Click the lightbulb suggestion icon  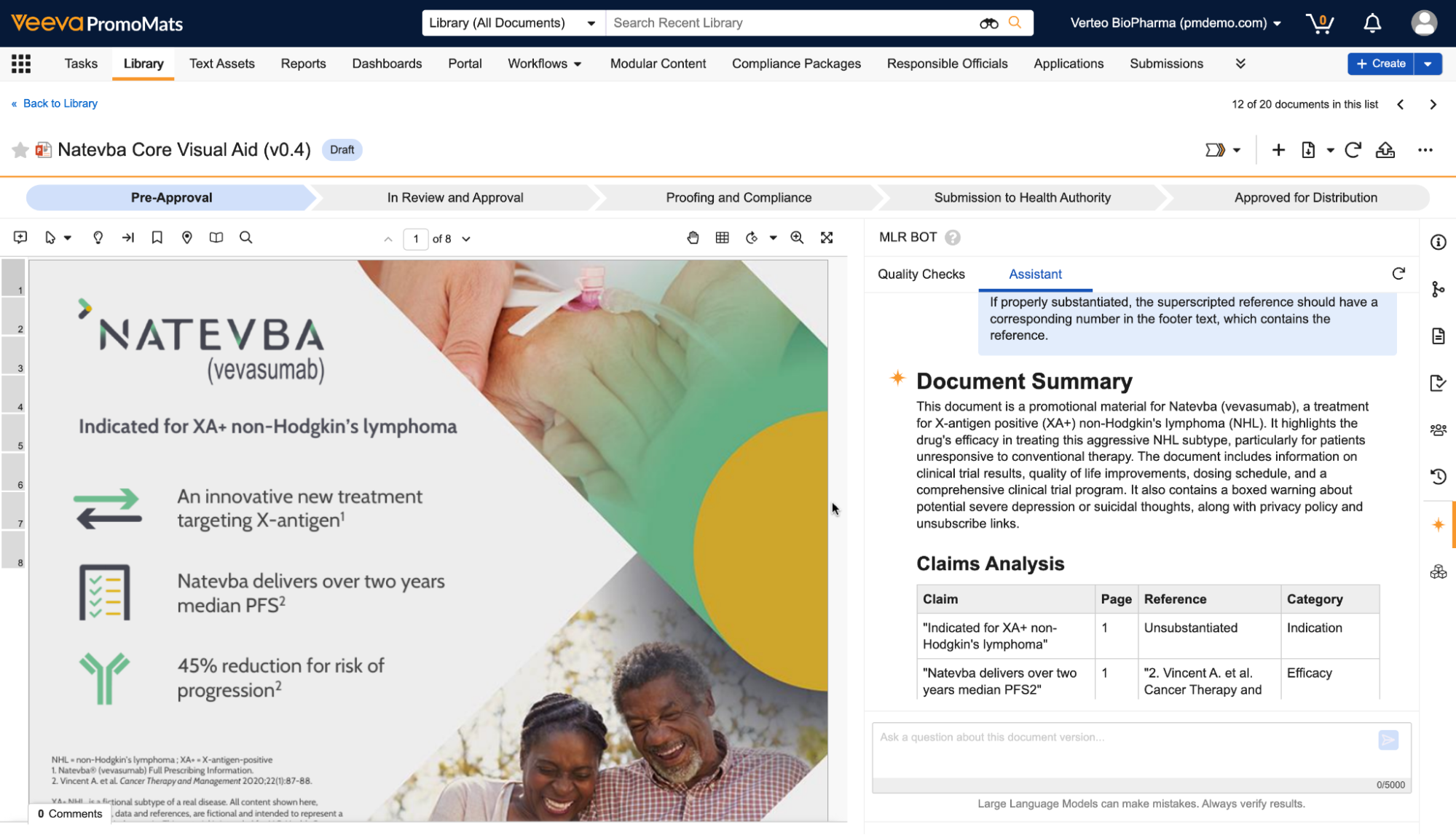(x=98, y=237)
